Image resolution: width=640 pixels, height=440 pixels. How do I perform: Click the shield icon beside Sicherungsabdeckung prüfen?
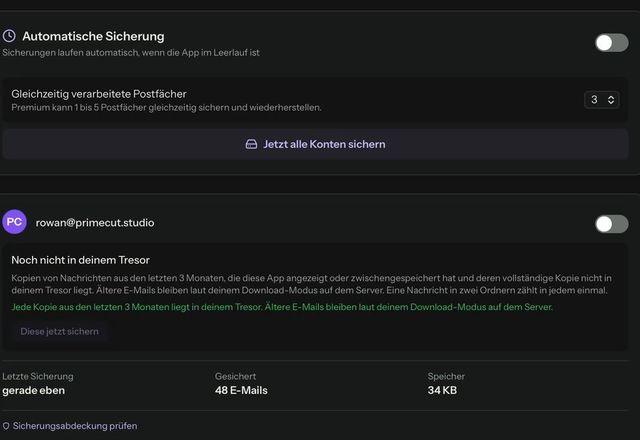[x=6, y=426]
